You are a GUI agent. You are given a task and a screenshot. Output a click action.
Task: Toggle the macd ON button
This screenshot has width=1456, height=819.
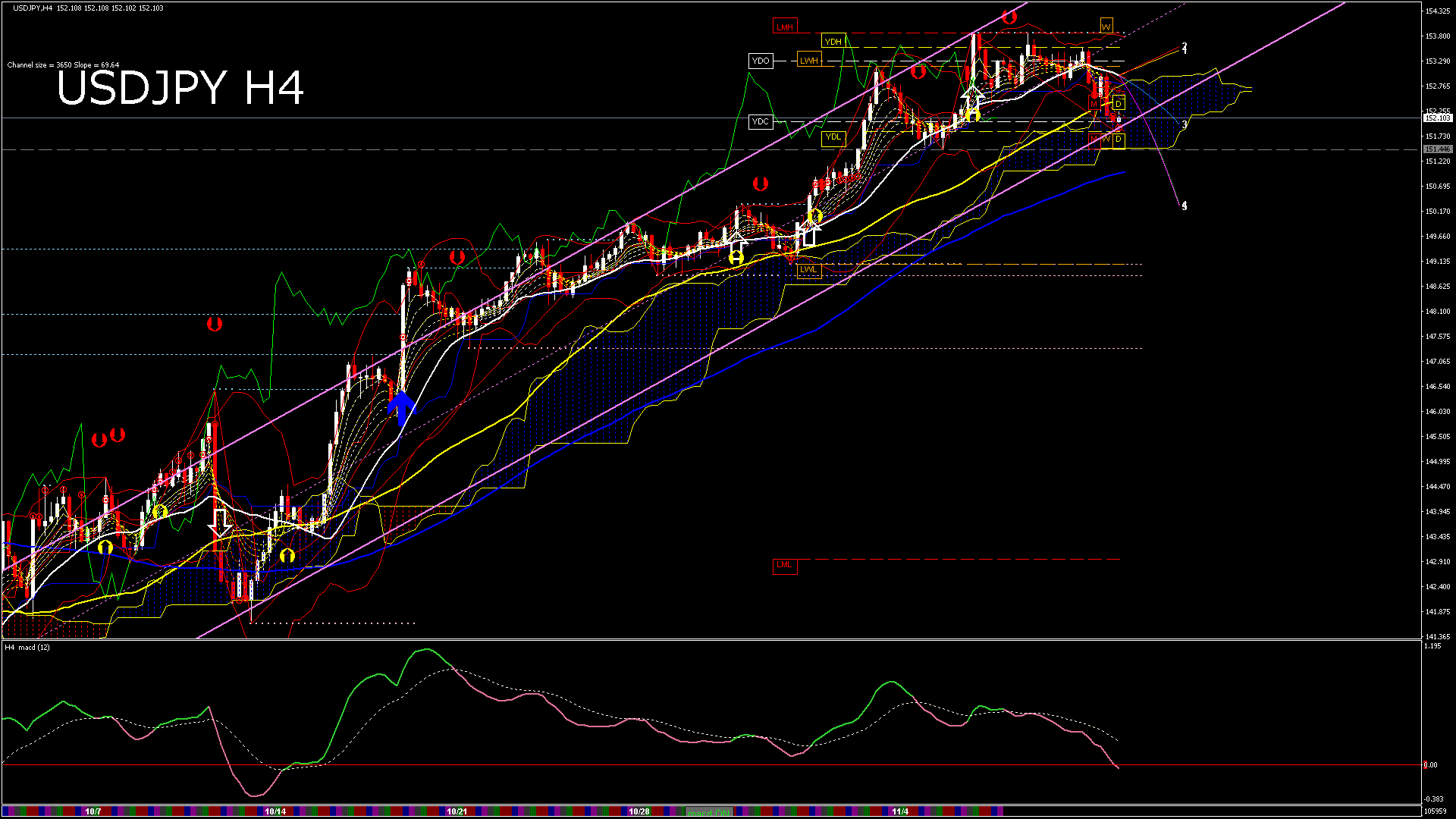point(710,812)
